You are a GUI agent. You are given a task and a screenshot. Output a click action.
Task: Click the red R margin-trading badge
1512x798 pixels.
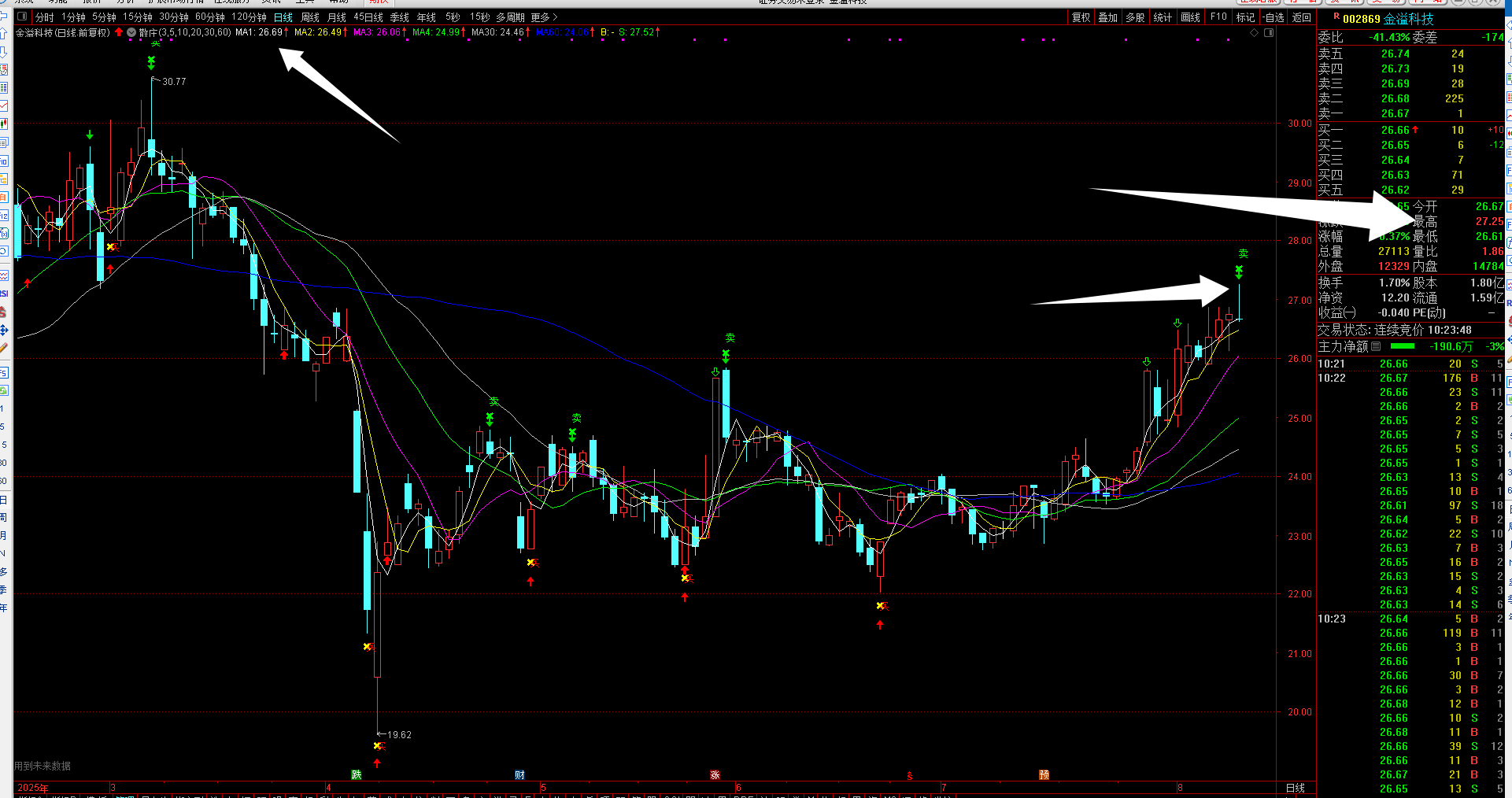pyautogui.click(x=1336, y=17)
